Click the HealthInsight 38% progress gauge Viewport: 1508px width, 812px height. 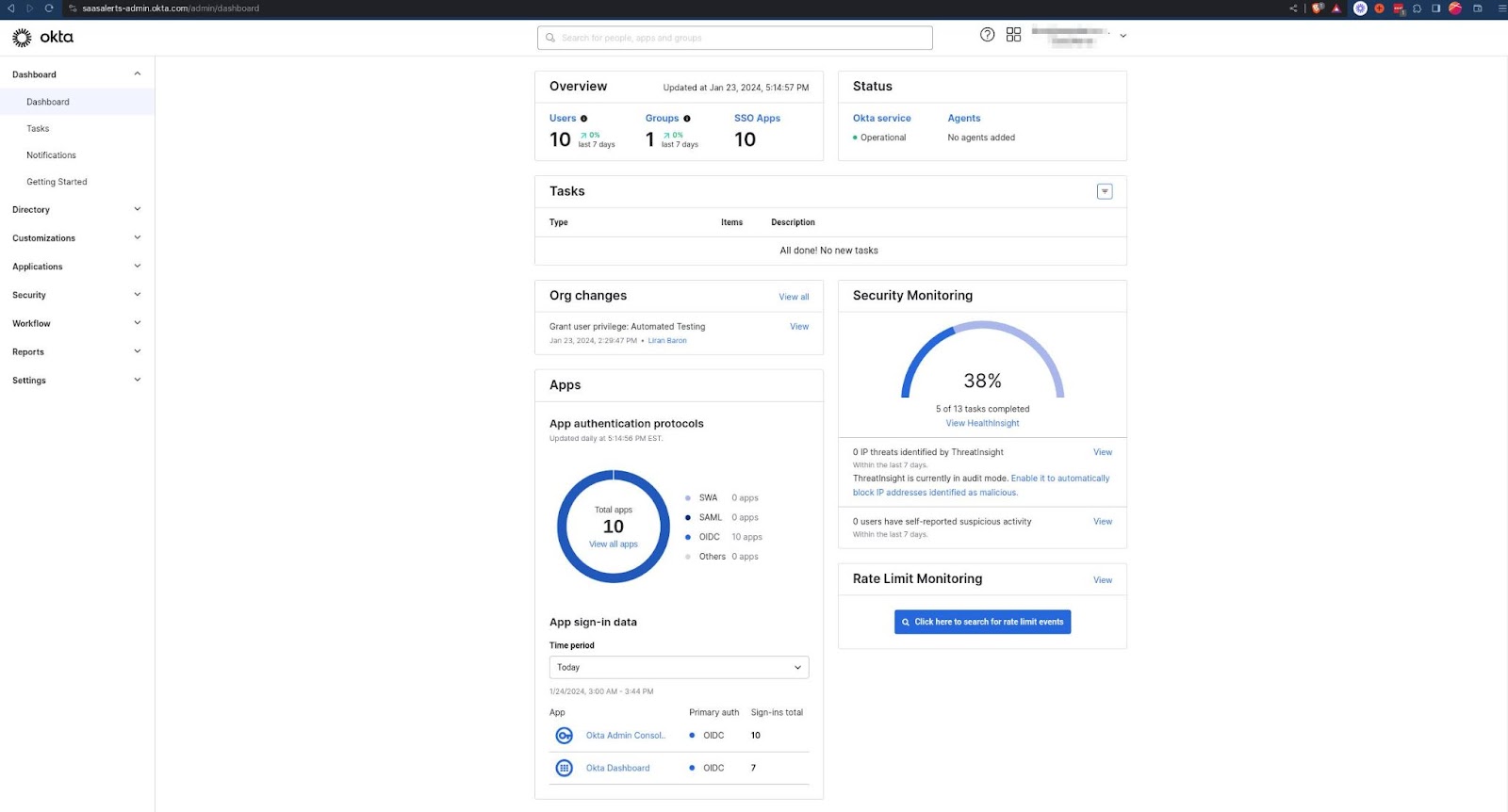point(982,360)
